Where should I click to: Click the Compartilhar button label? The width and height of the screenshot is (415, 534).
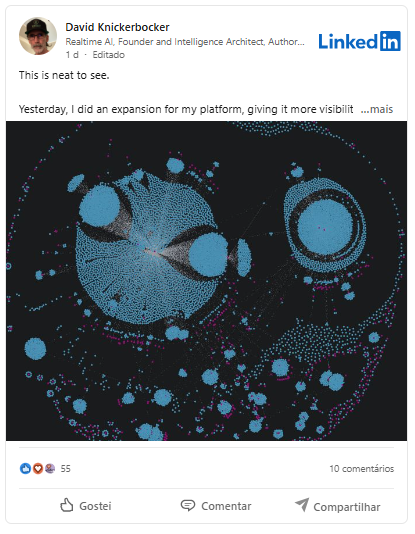click(x=347, y=507)
